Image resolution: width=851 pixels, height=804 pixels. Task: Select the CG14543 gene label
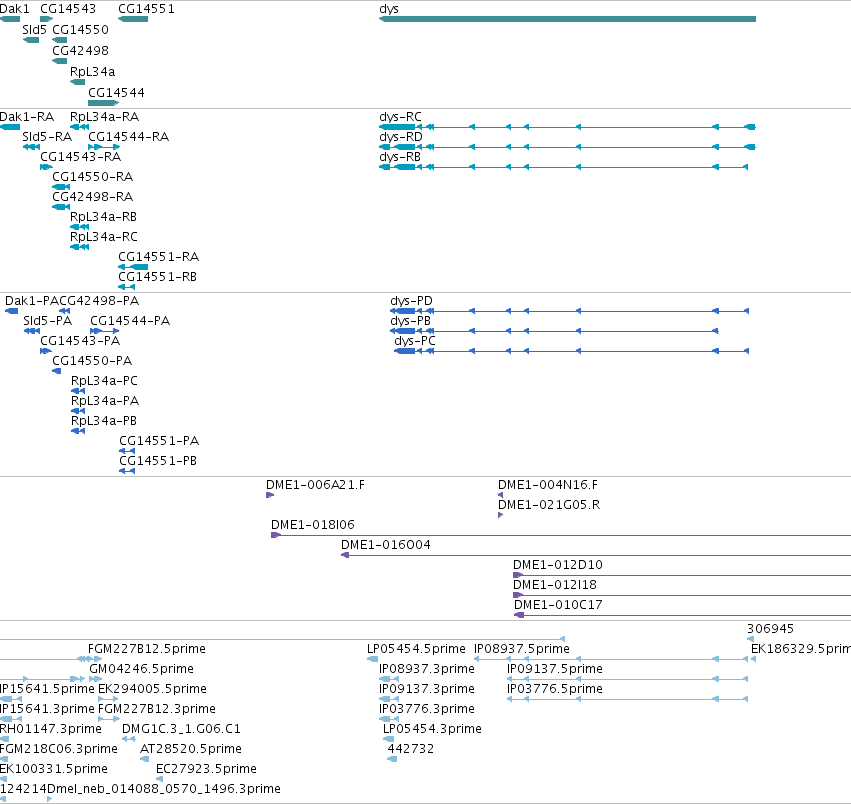[68, 9]
